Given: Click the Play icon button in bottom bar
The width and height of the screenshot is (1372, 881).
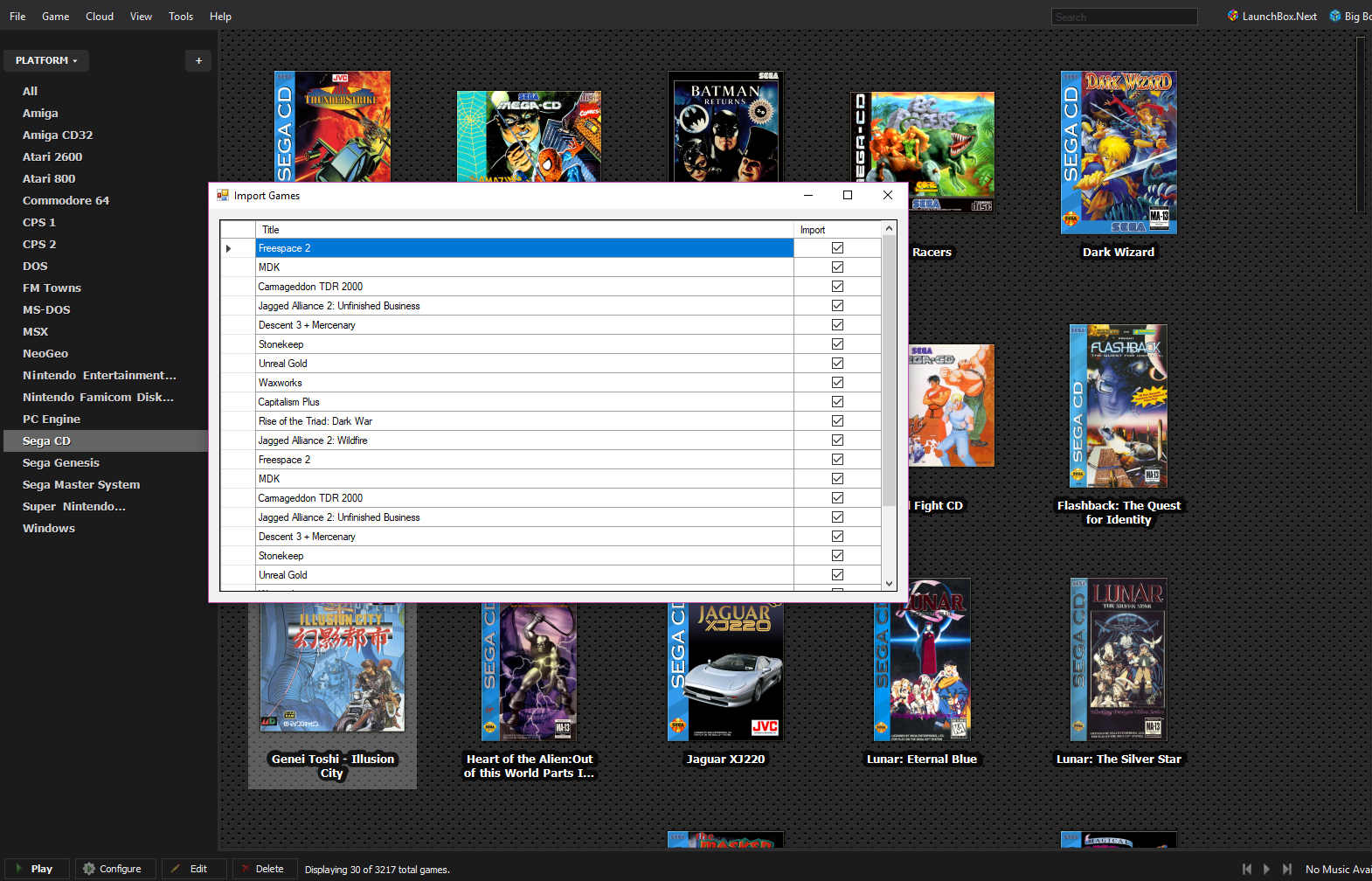Looking at the screenshot, I should 35,869.
